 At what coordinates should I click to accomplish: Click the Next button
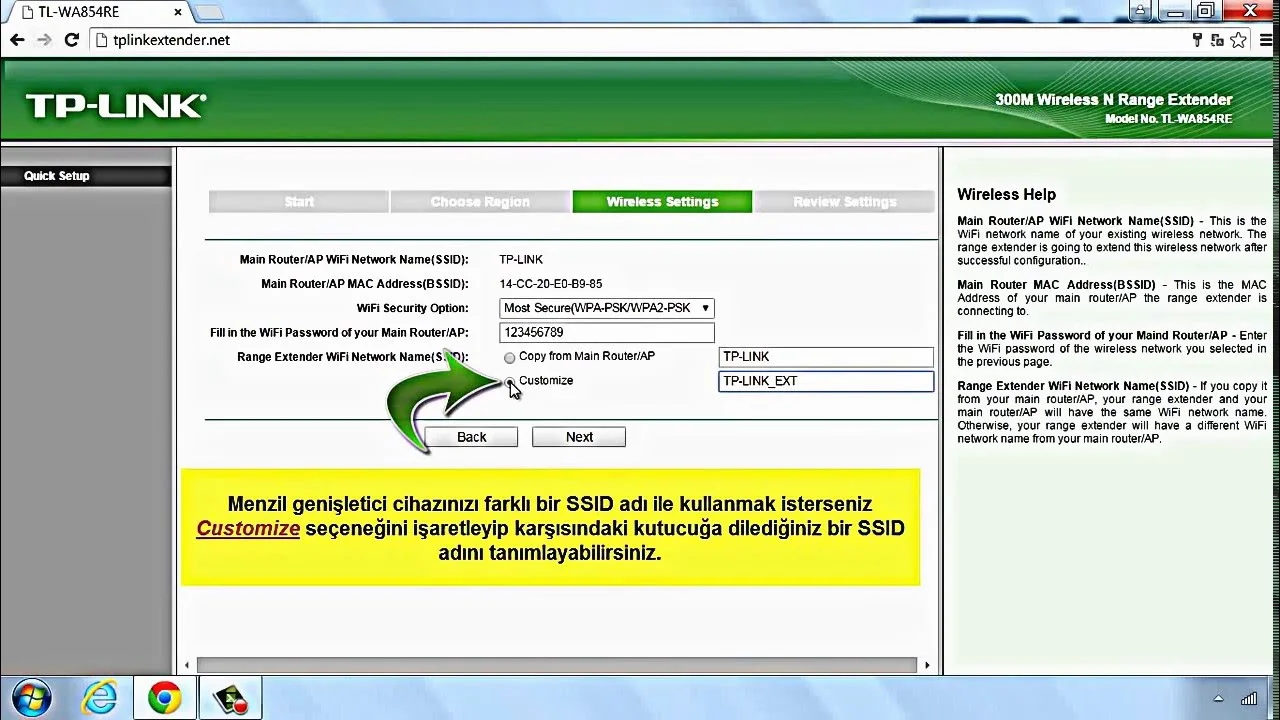coord(579,437)
